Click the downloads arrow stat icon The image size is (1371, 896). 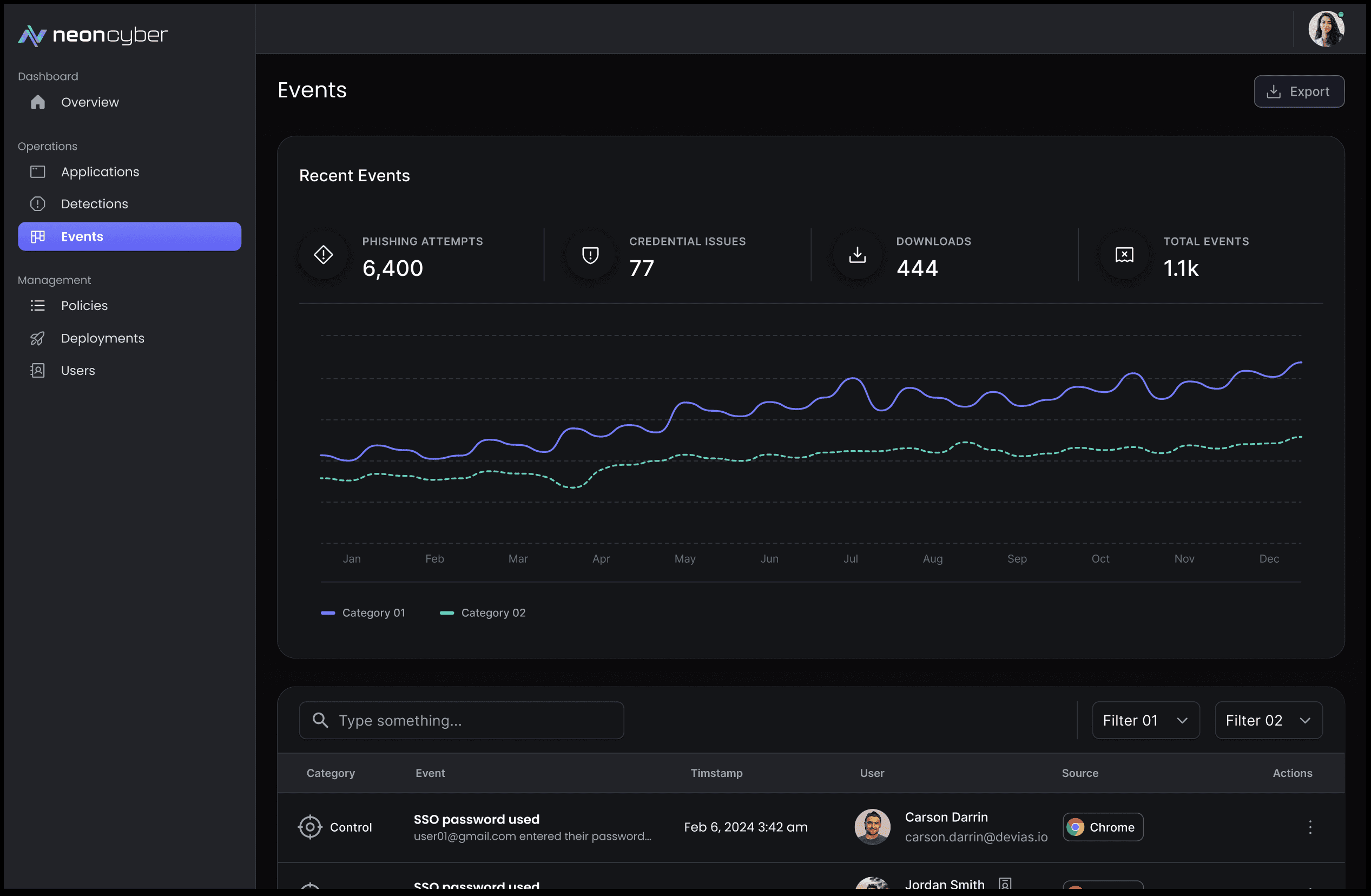click(857, 255)
